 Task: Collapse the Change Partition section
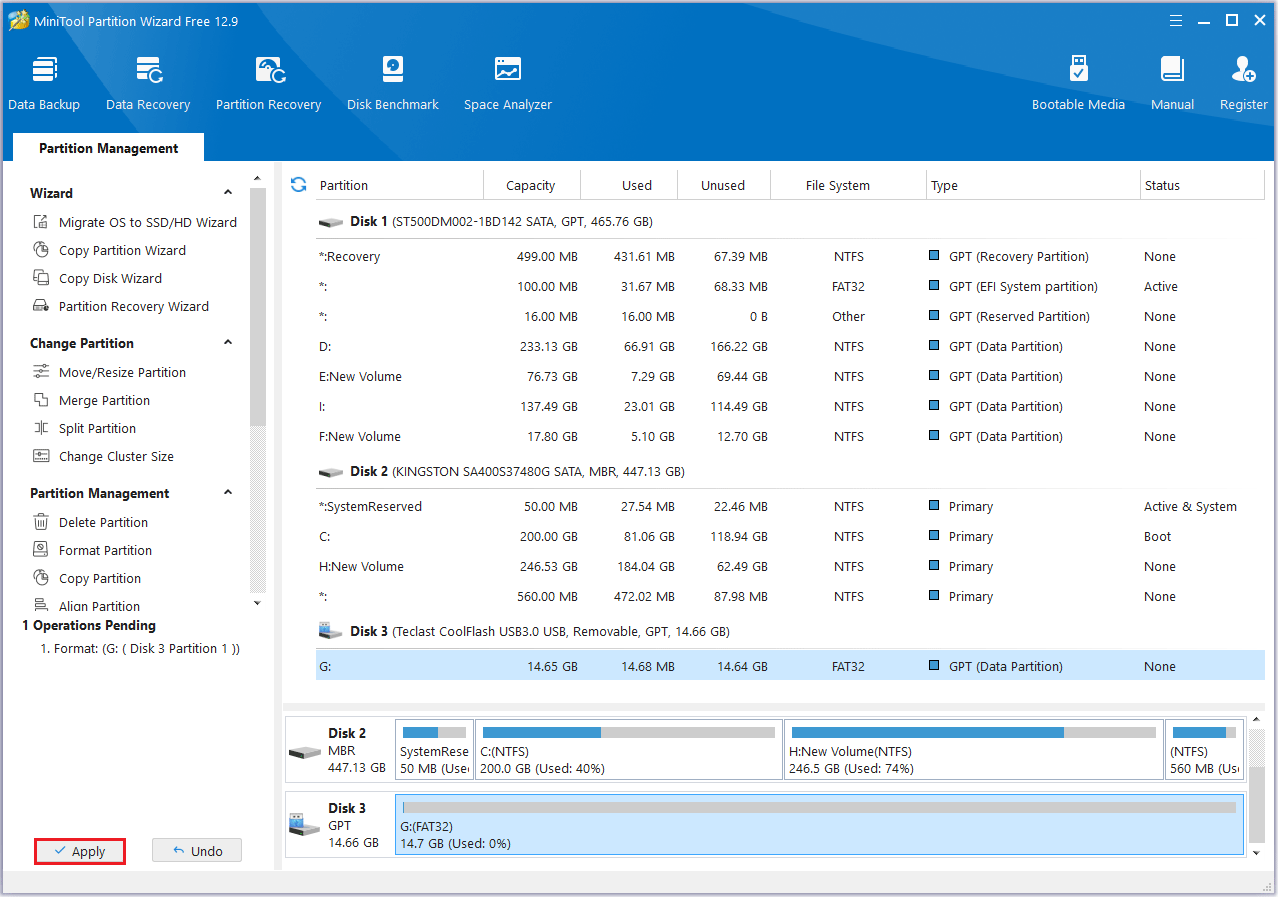[x=228, y=343]
